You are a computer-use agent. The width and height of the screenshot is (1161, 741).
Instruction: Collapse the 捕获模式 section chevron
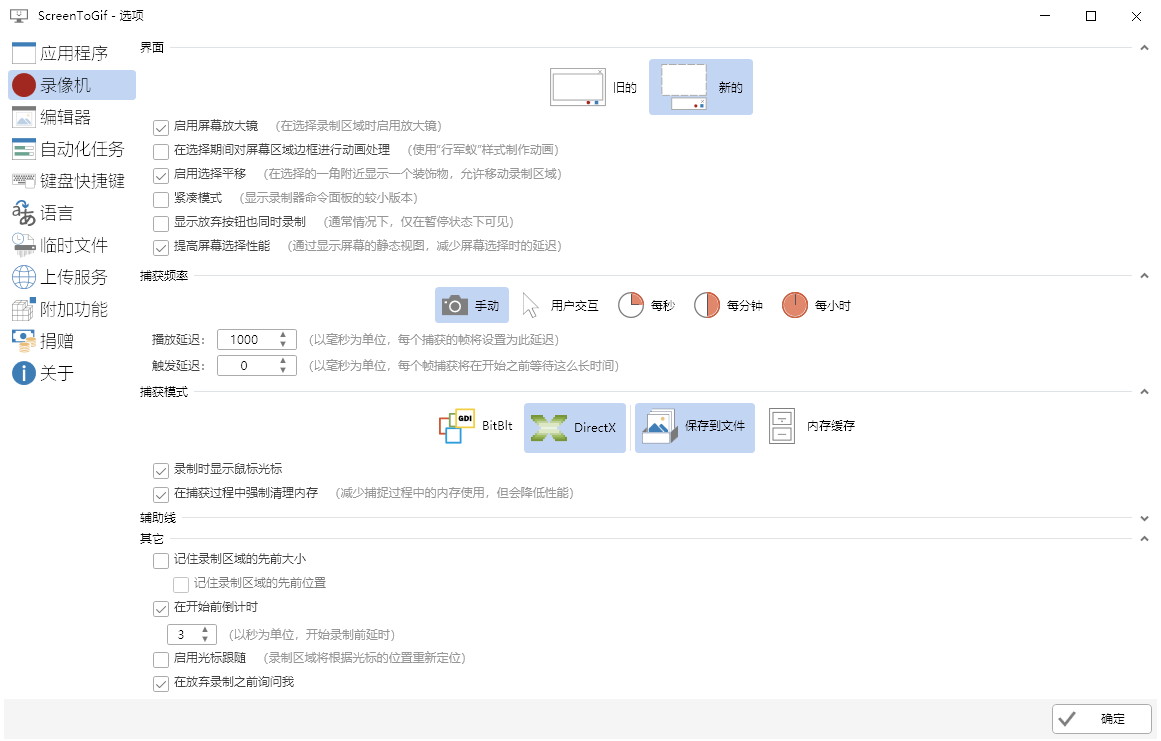1144,392
